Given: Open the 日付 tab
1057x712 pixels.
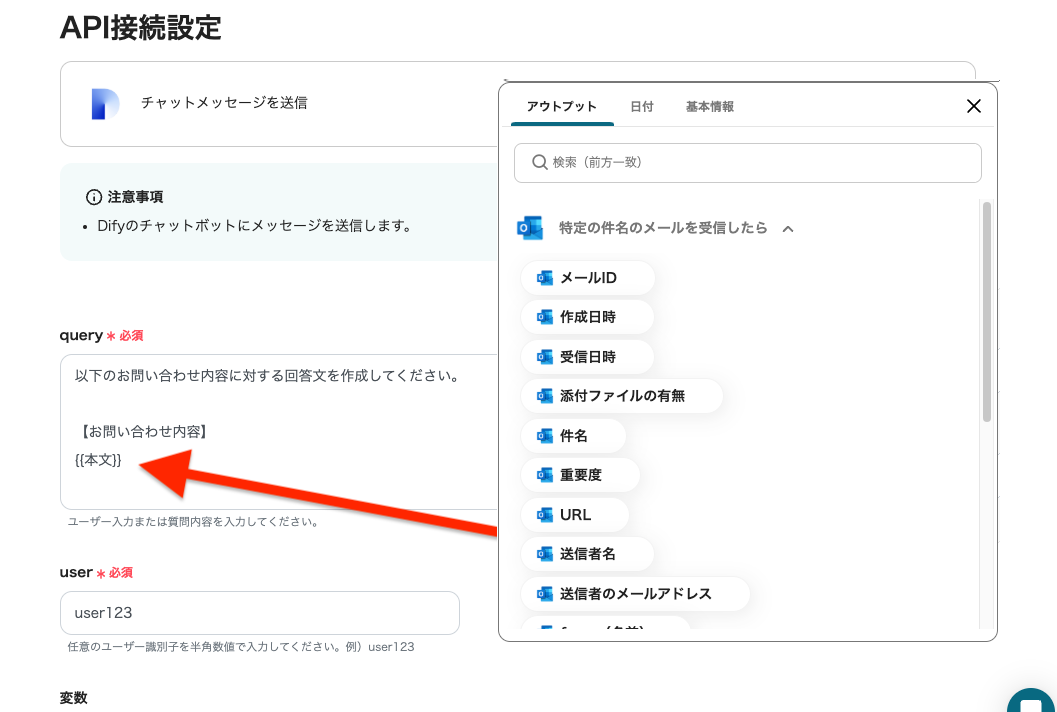Looking at the screenshot, I should pos(642,107).
